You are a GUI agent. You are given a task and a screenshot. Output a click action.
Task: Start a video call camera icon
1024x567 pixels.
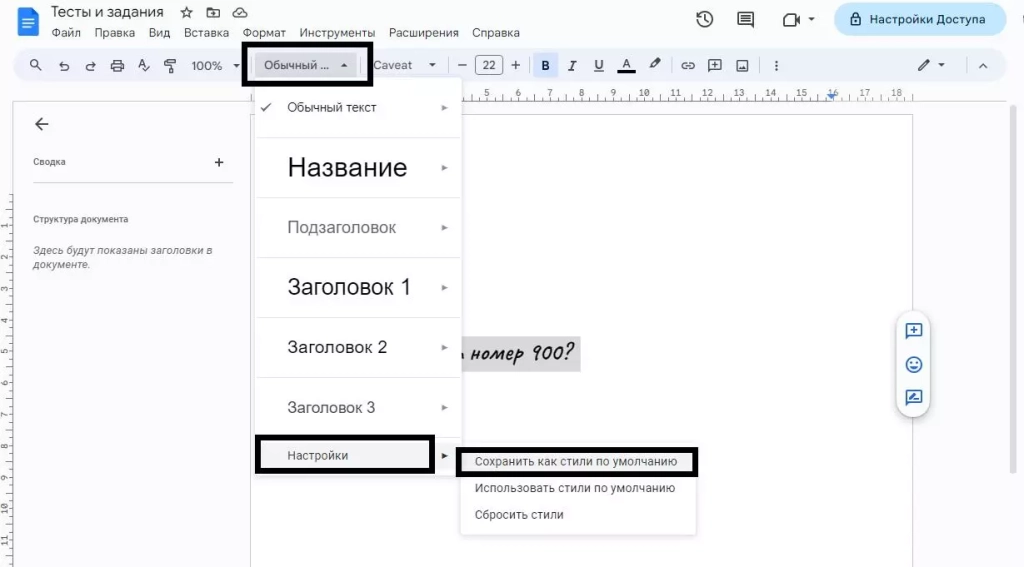791,20
